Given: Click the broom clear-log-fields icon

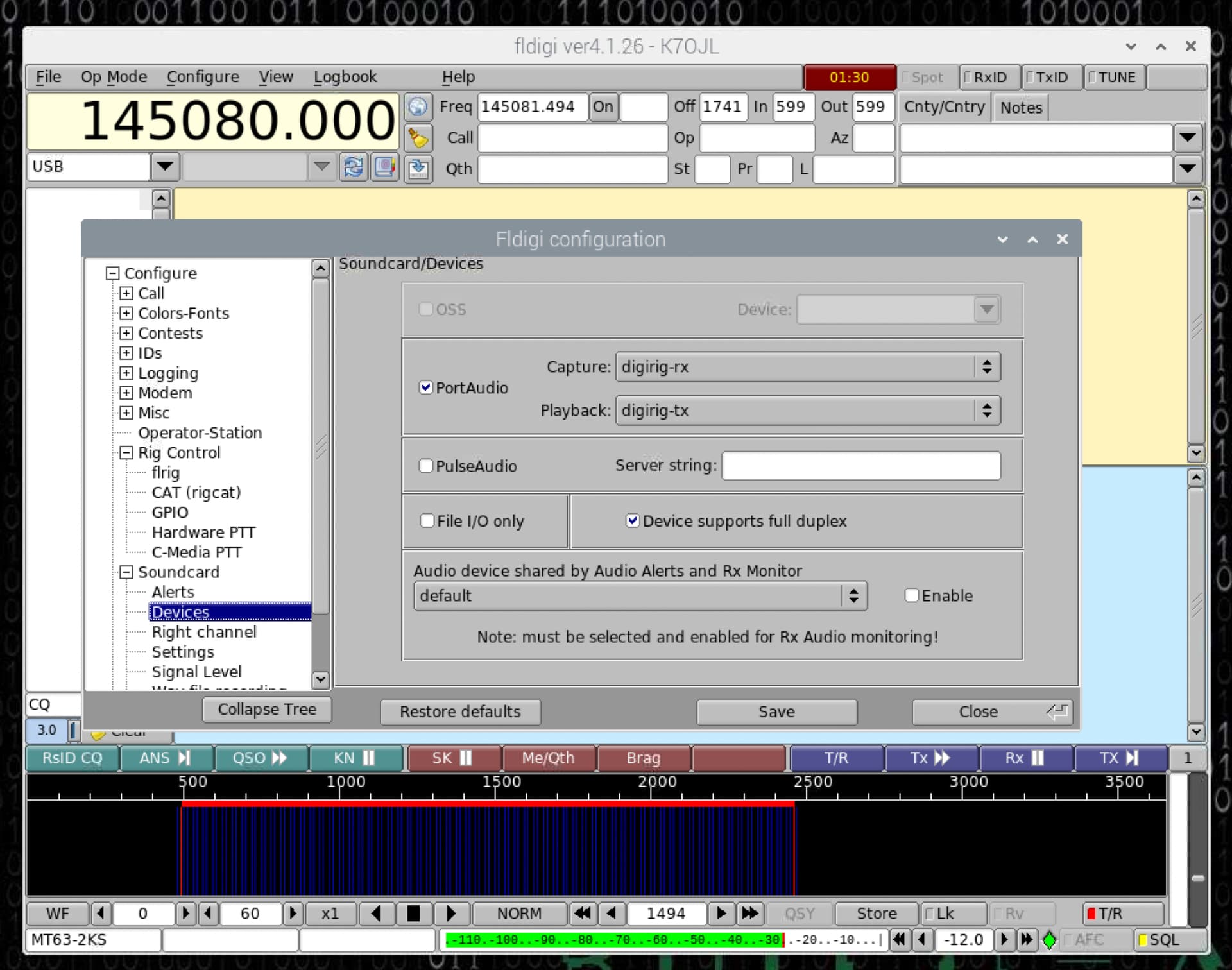Looking at the screenshot, I should point(418,138).
